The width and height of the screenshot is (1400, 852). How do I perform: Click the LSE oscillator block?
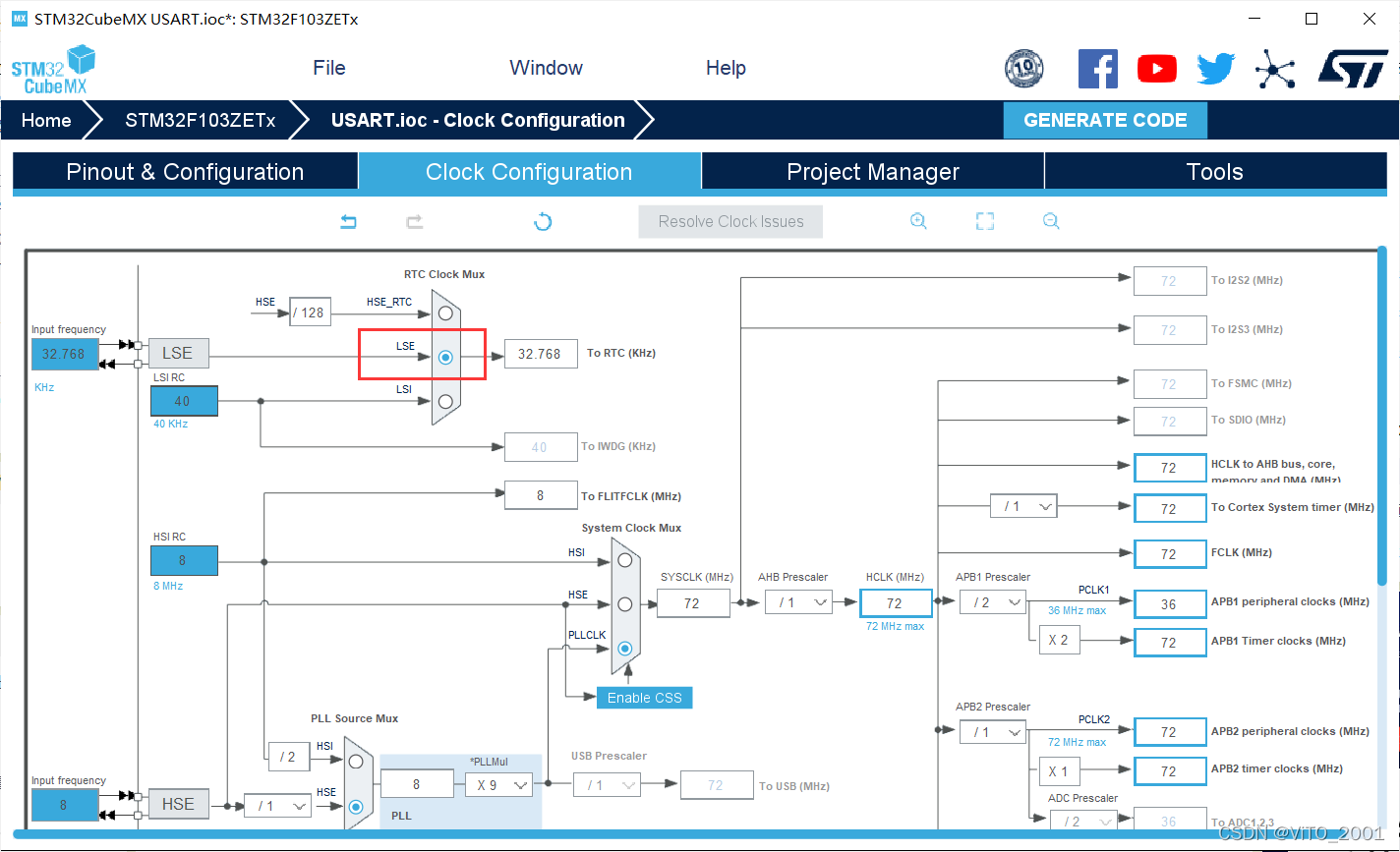click(177, 353)
